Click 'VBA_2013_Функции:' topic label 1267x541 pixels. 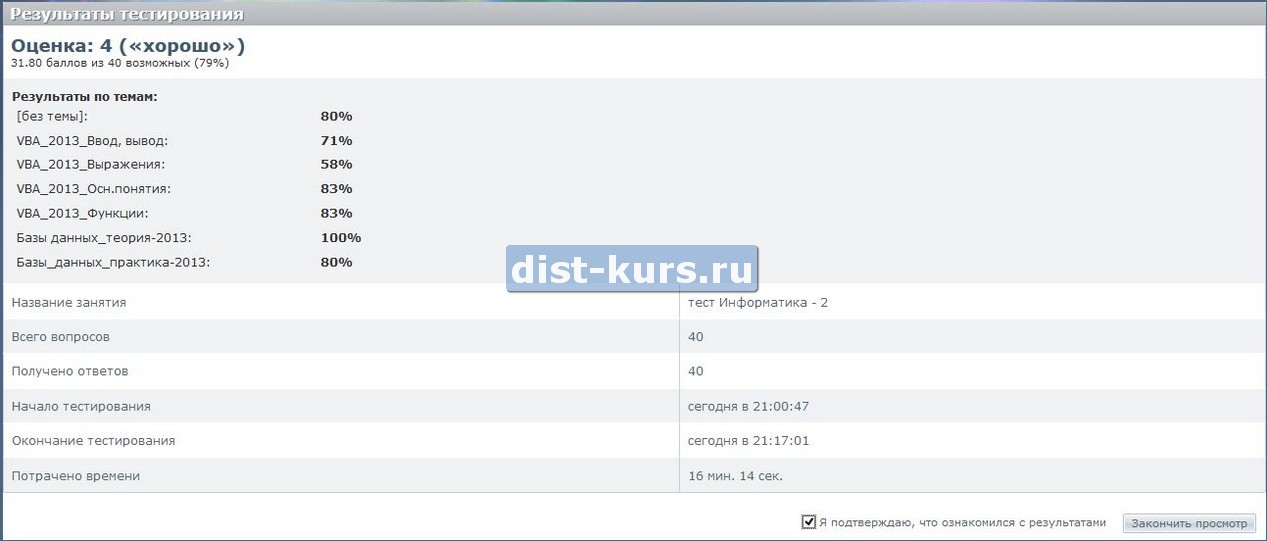[83, 213]
